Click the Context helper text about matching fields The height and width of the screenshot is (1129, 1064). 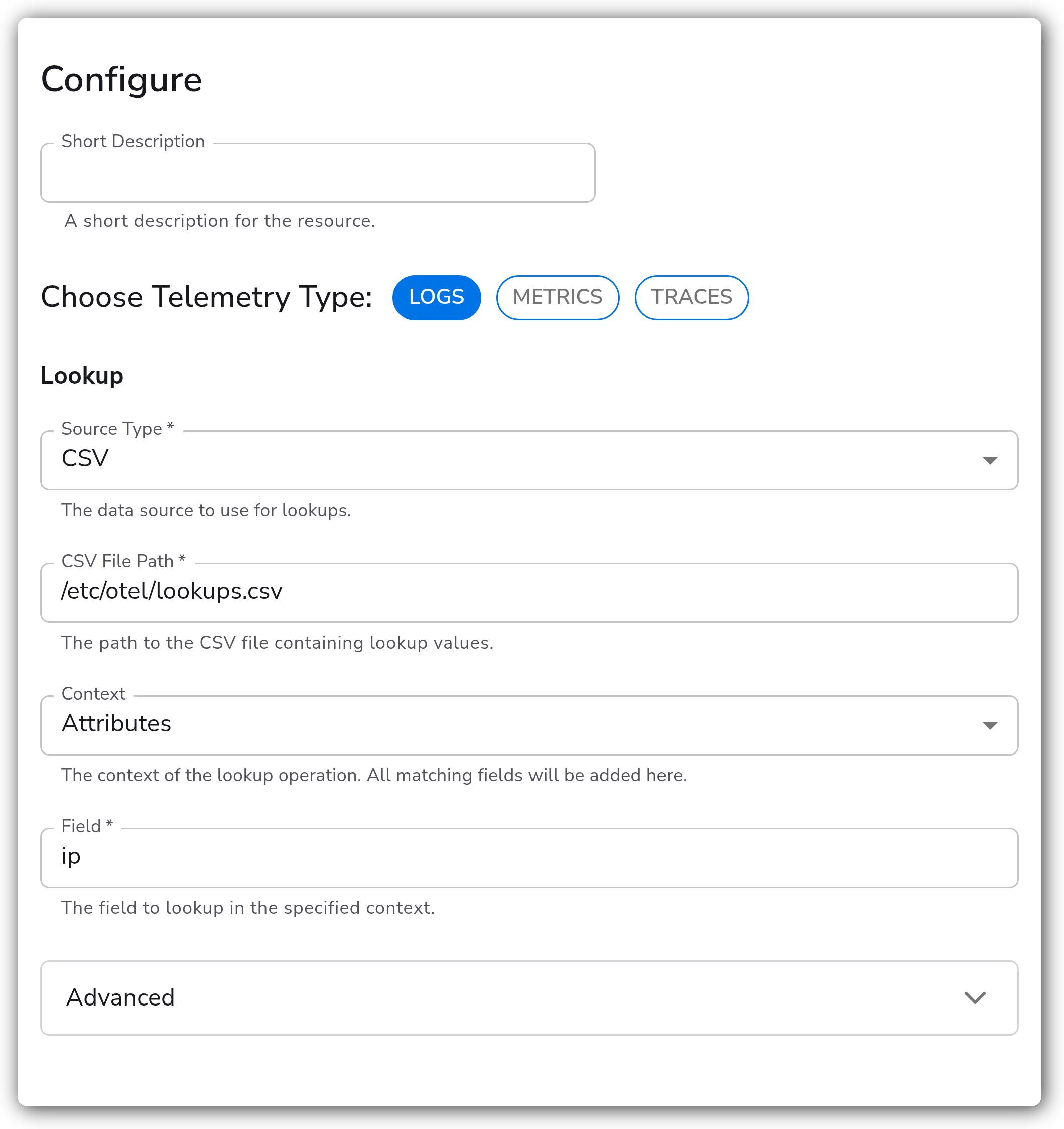[x=374, y=775]
